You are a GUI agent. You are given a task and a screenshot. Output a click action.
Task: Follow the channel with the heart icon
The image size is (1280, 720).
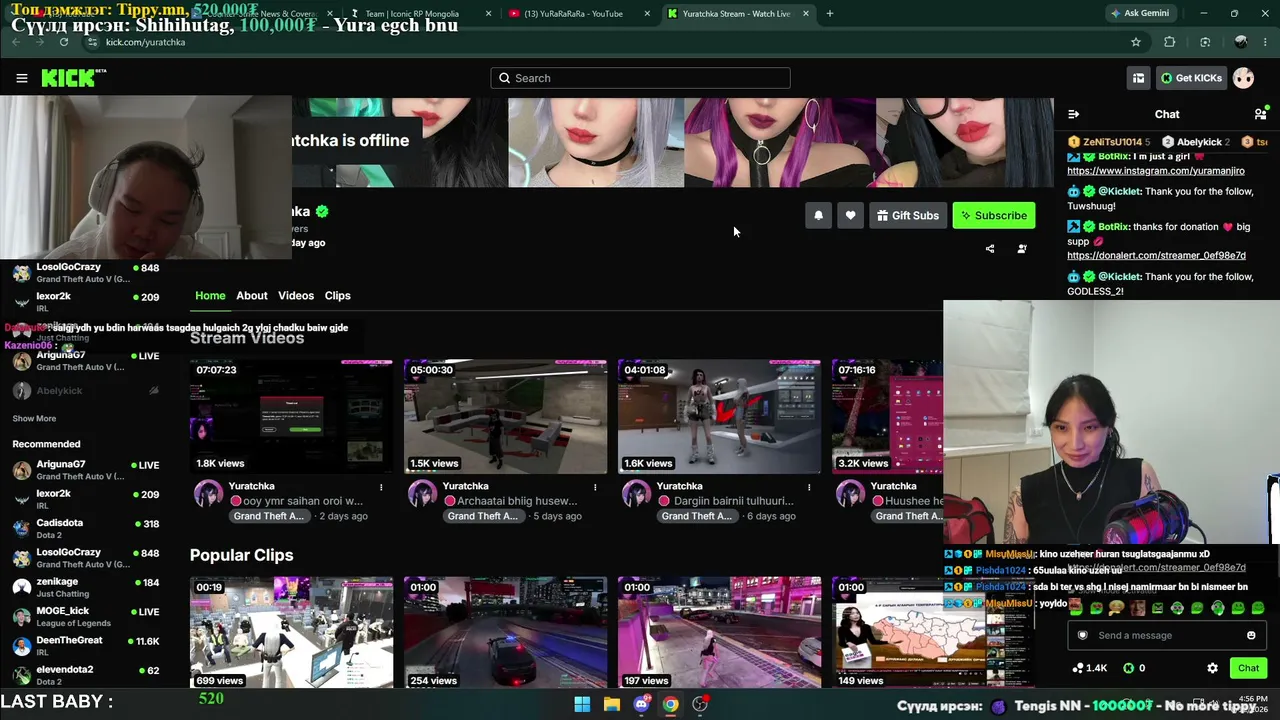coord(850,215)
